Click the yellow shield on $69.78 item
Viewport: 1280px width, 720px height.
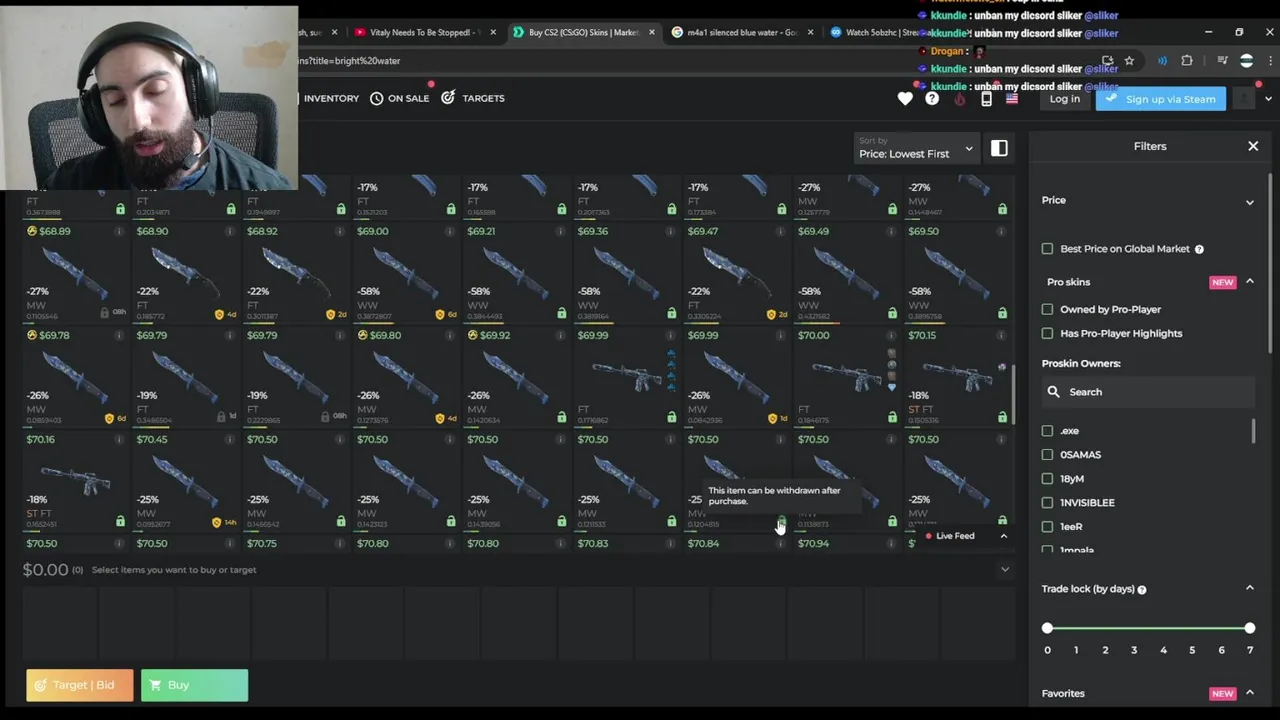[109, 418]
